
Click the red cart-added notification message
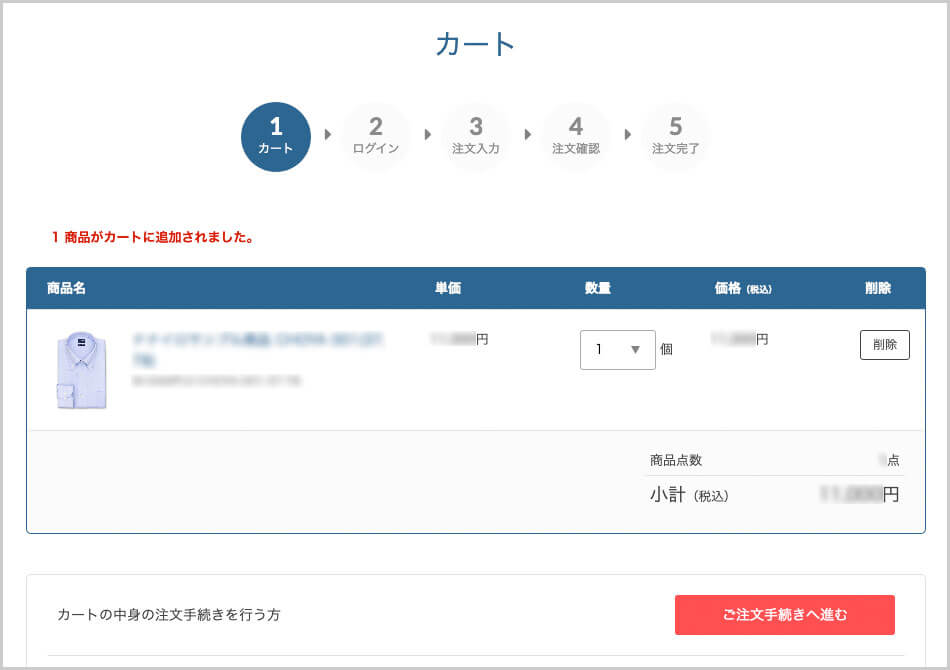point(152,238)
